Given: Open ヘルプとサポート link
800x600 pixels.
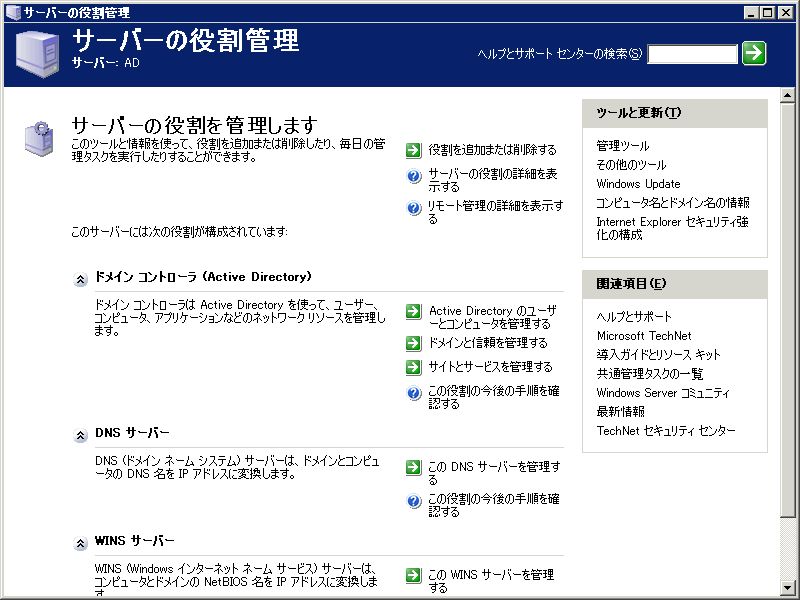Looking at the screenshot, I should point(634,317).
